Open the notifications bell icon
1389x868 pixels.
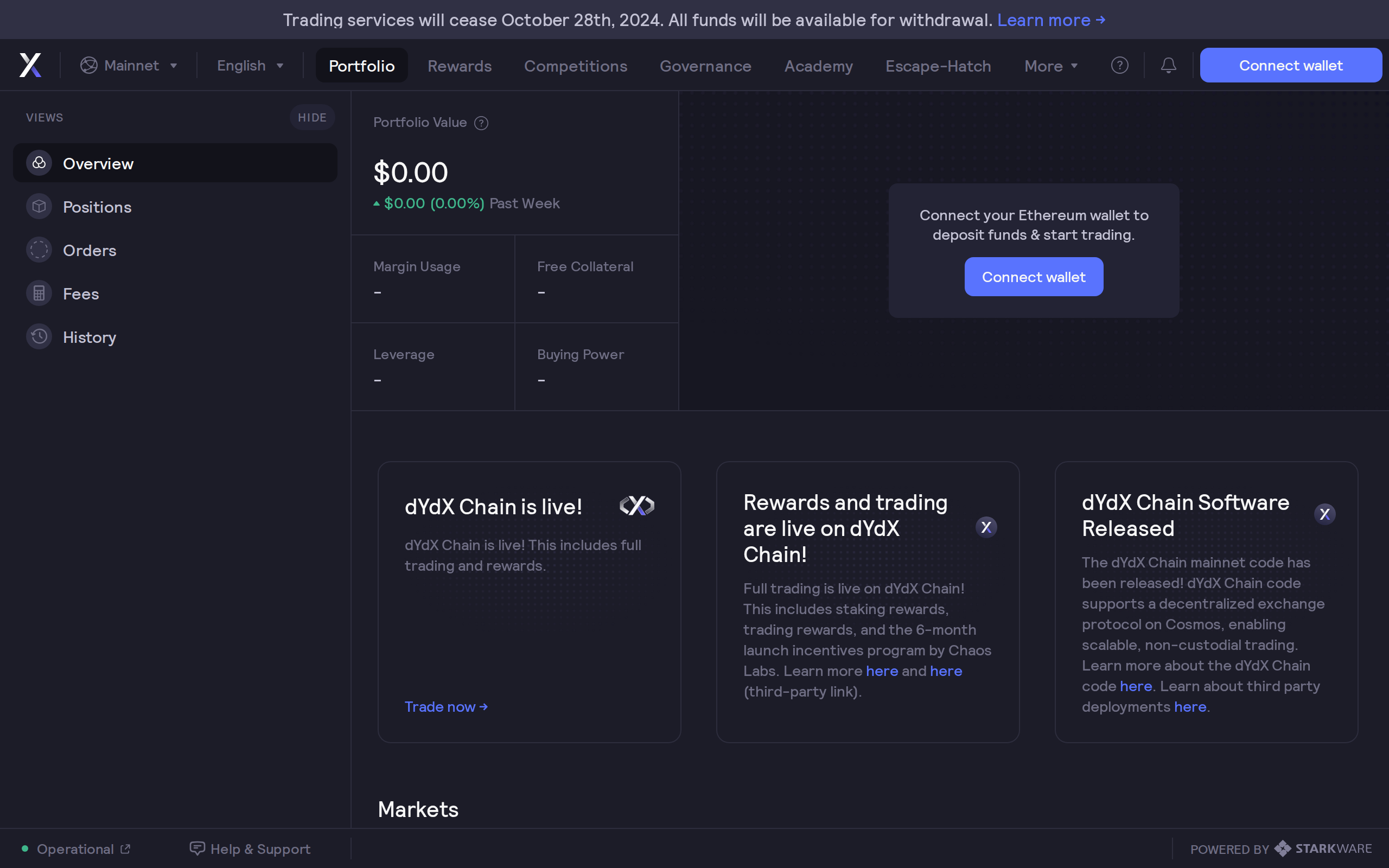pyautogui.click(x=1168, y=66)
